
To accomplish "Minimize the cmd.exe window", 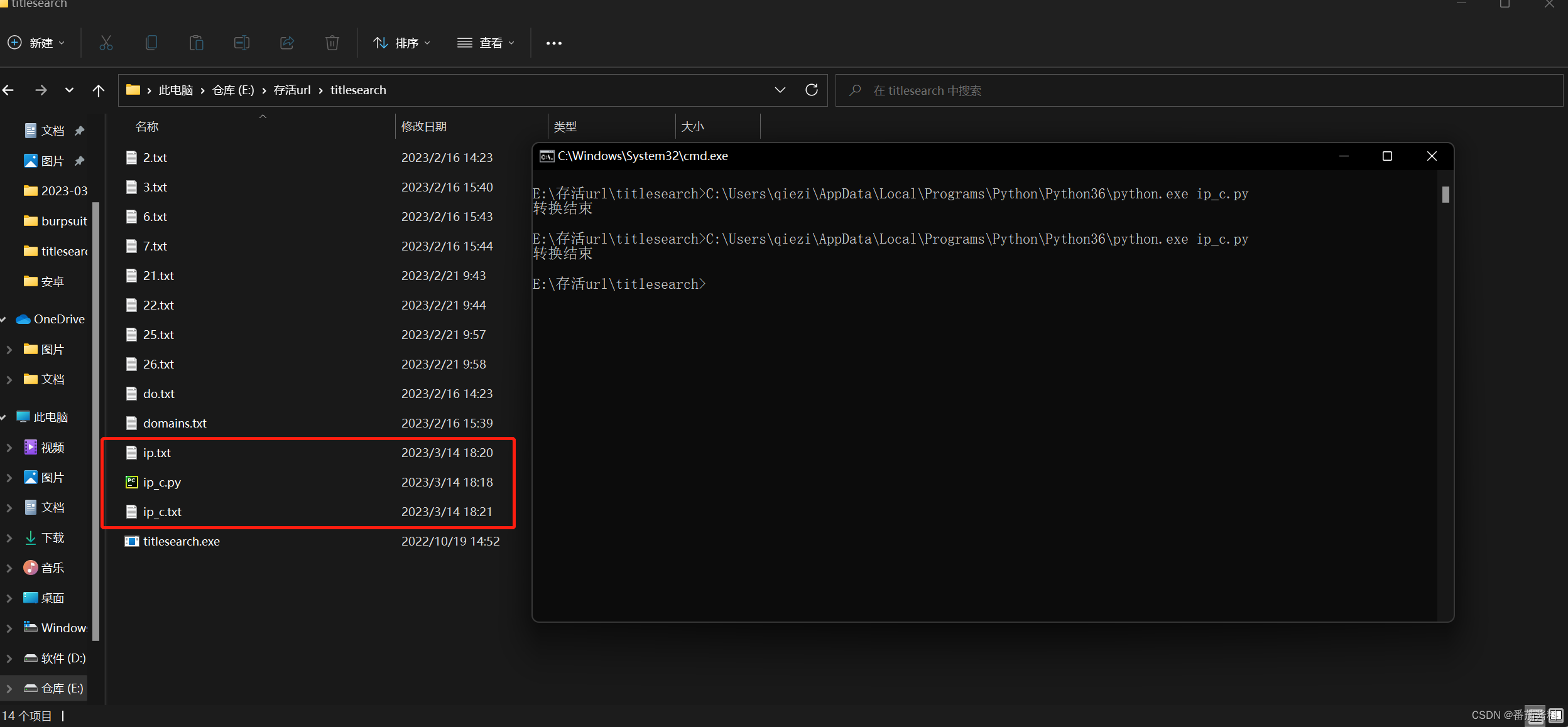I will pos(1344,156).
